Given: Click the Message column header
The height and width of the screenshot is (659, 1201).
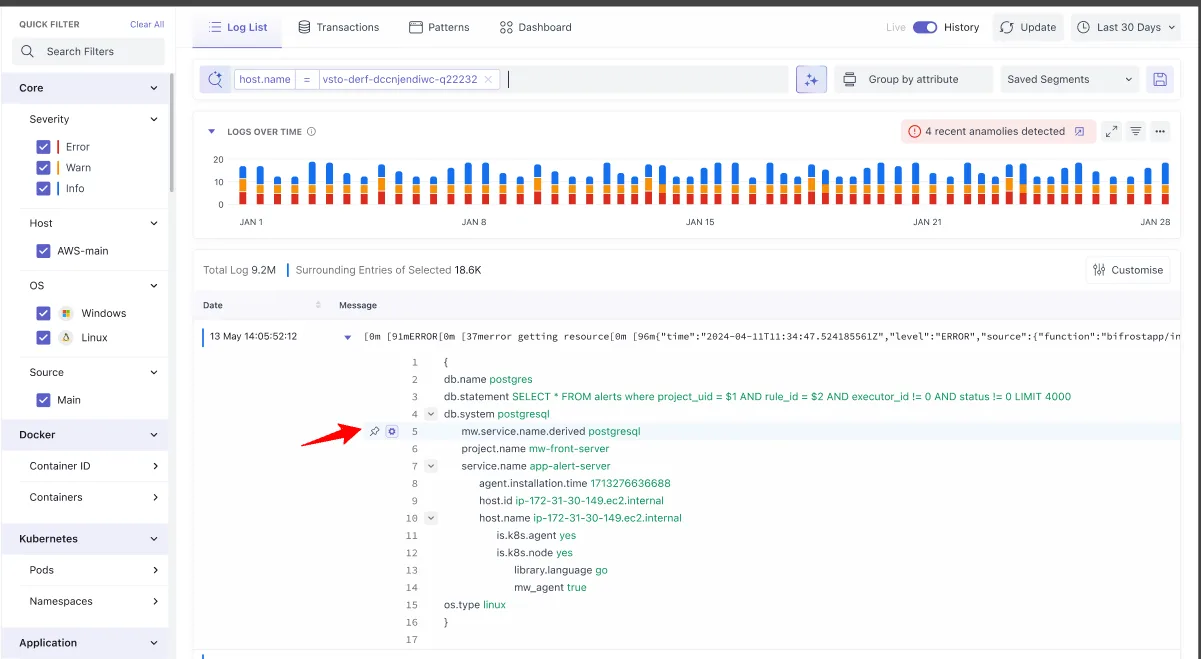Looking at the screenshot, I should point(358,305).
